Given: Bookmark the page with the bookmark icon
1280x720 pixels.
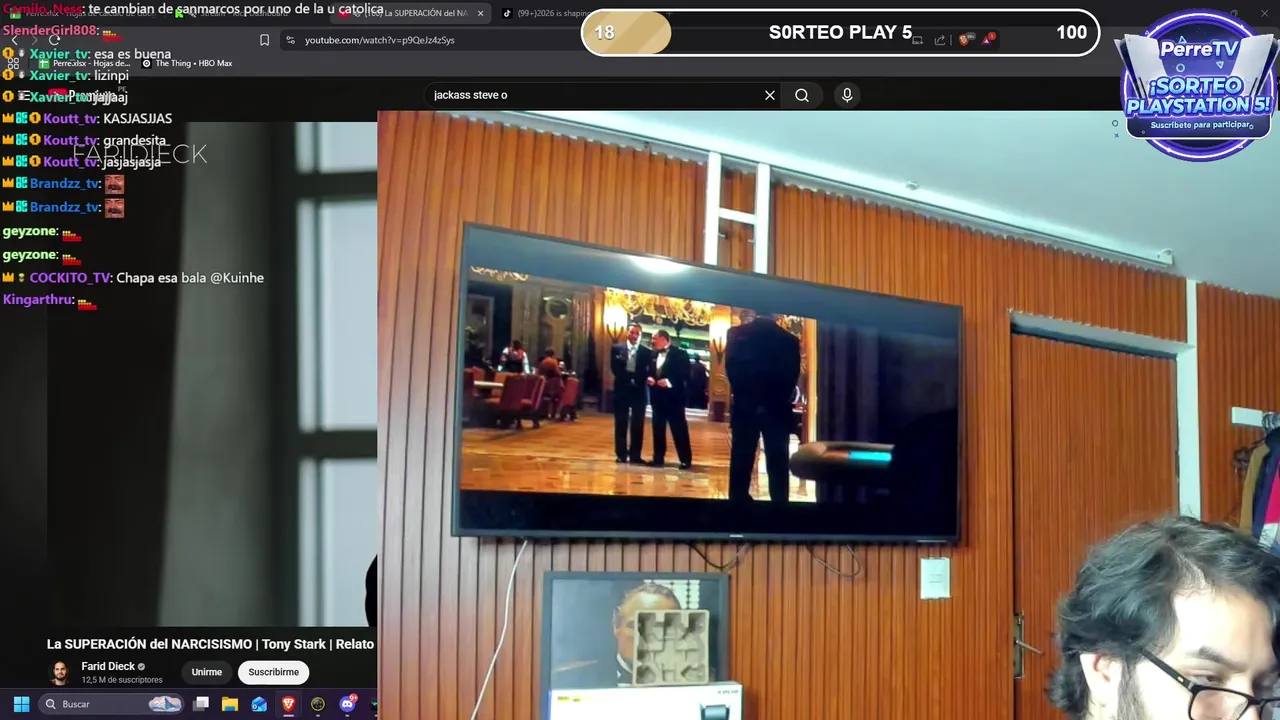Looking at the screenshot, I should (264, 40).
